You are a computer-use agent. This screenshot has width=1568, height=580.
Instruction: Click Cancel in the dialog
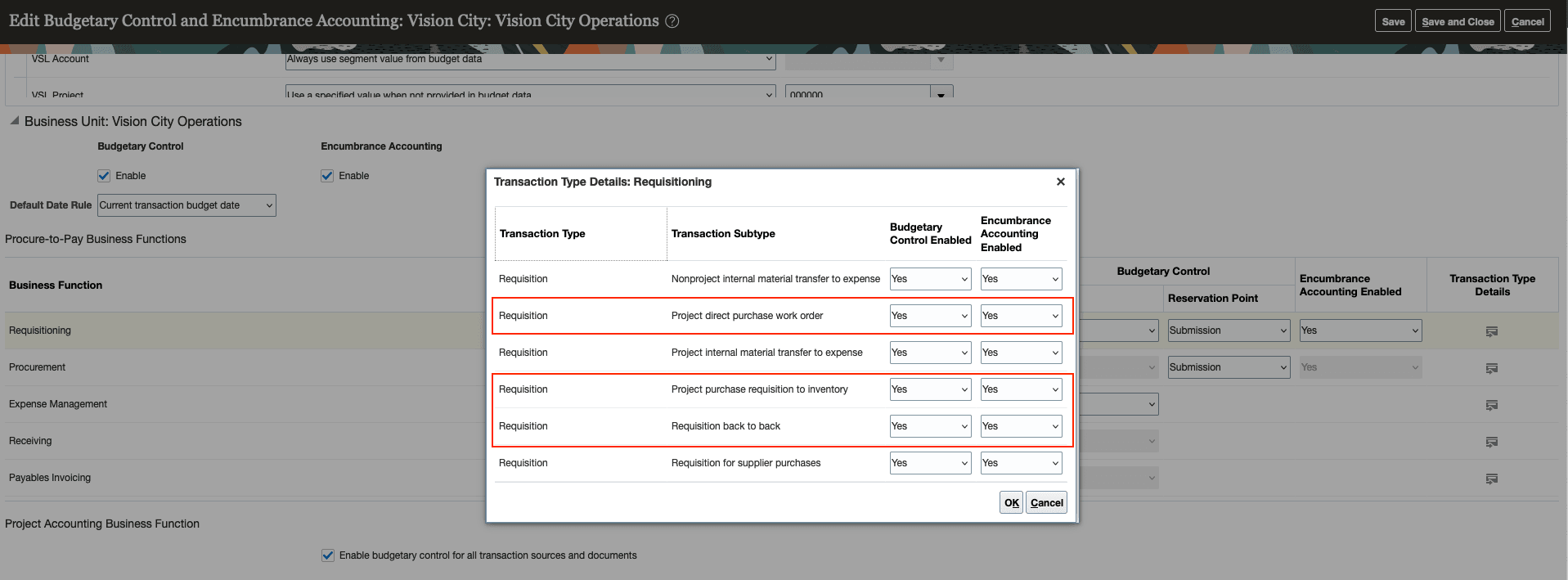(1046, 502)
